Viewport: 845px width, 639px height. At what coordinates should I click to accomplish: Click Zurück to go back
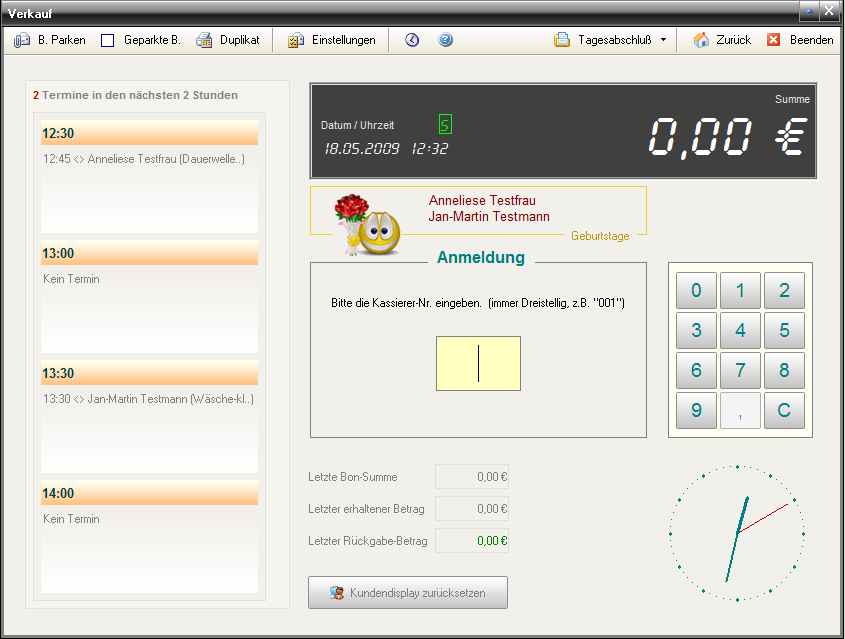[x=722, y=40]
